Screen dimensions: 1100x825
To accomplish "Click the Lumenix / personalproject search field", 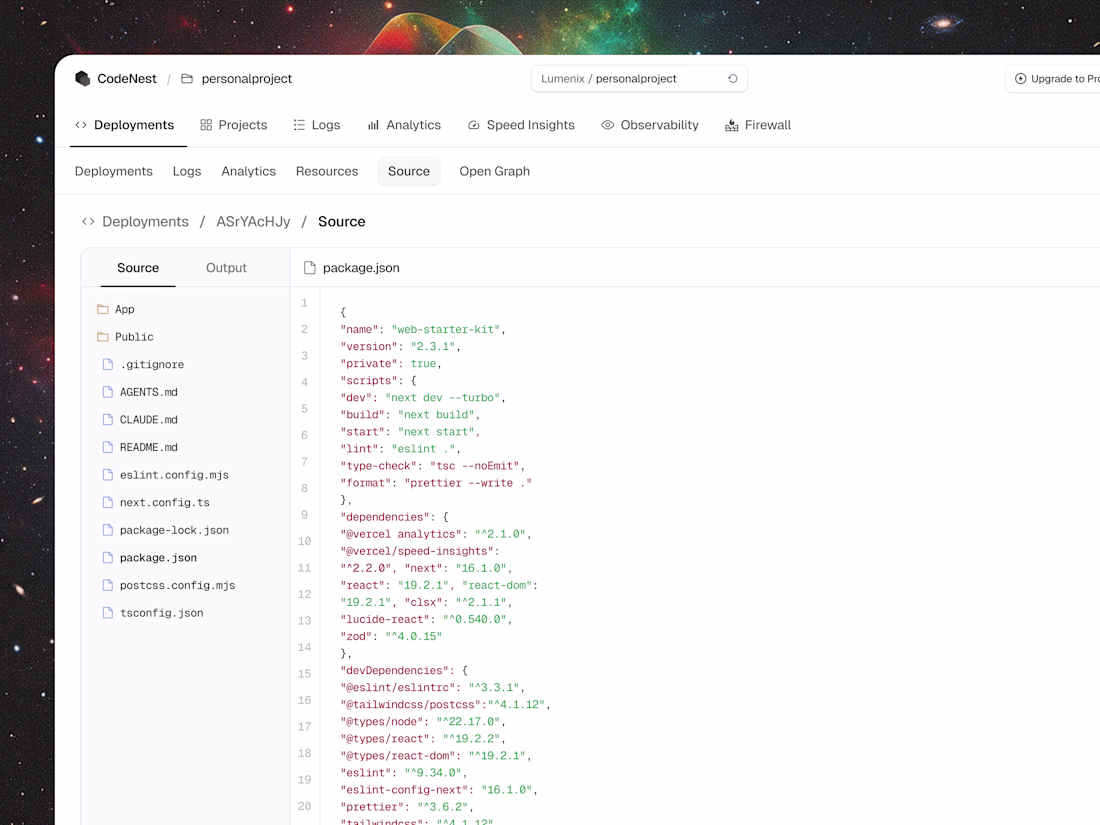I will click(639, 79).
